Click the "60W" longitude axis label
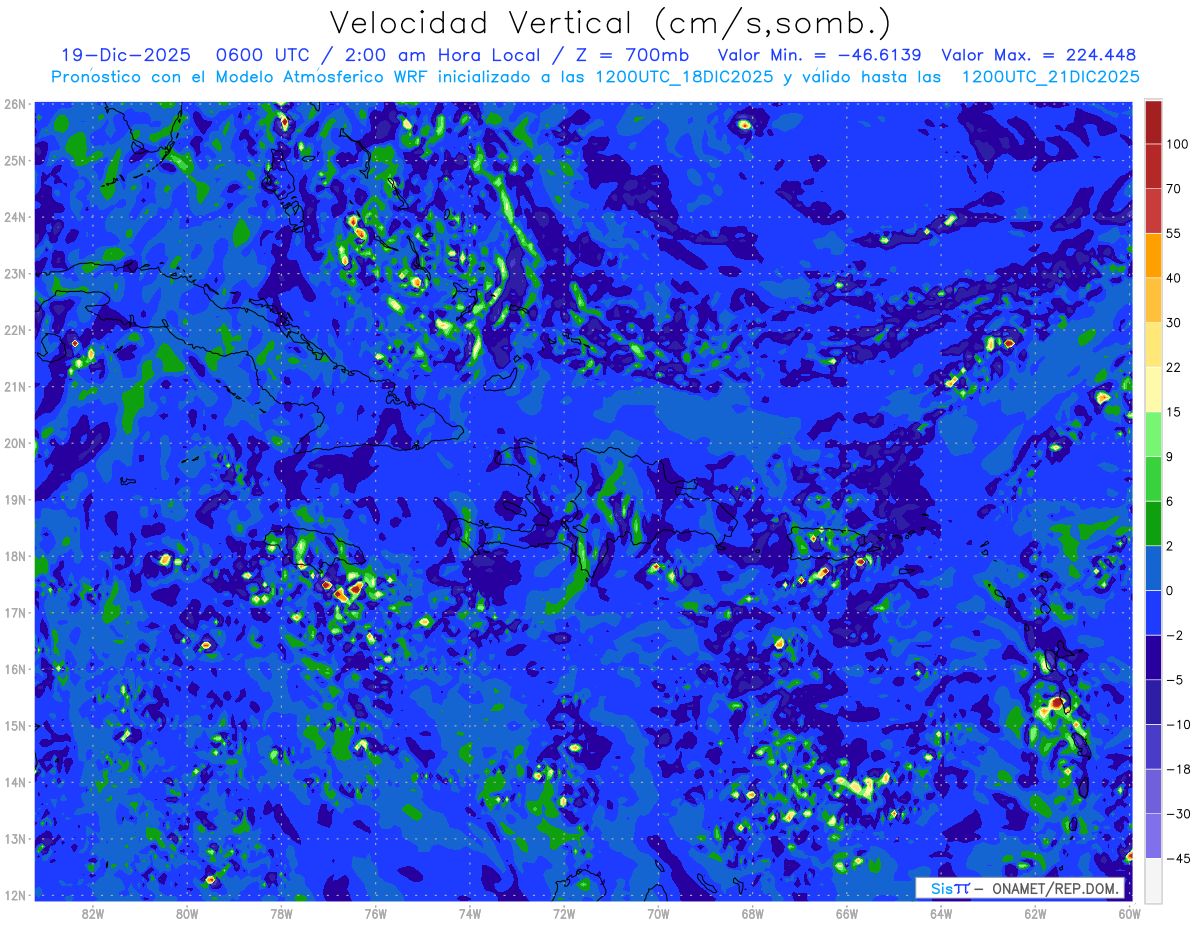This screenshot has width=1200, height=927. click(1129, 913)
